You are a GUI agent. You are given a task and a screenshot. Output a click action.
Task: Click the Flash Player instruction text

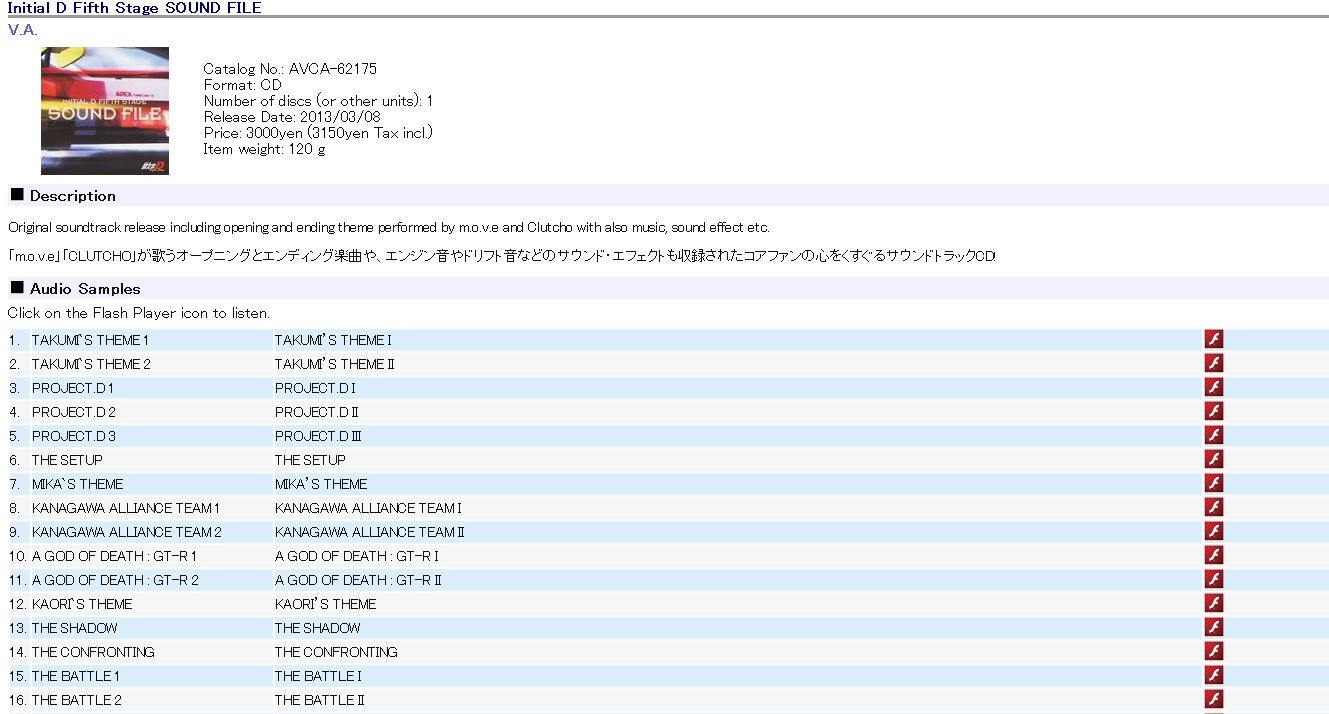[139, 313]
